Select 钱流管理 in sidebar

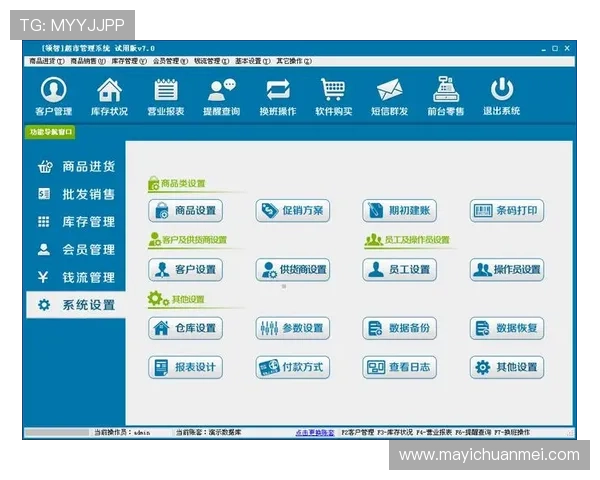76,277
